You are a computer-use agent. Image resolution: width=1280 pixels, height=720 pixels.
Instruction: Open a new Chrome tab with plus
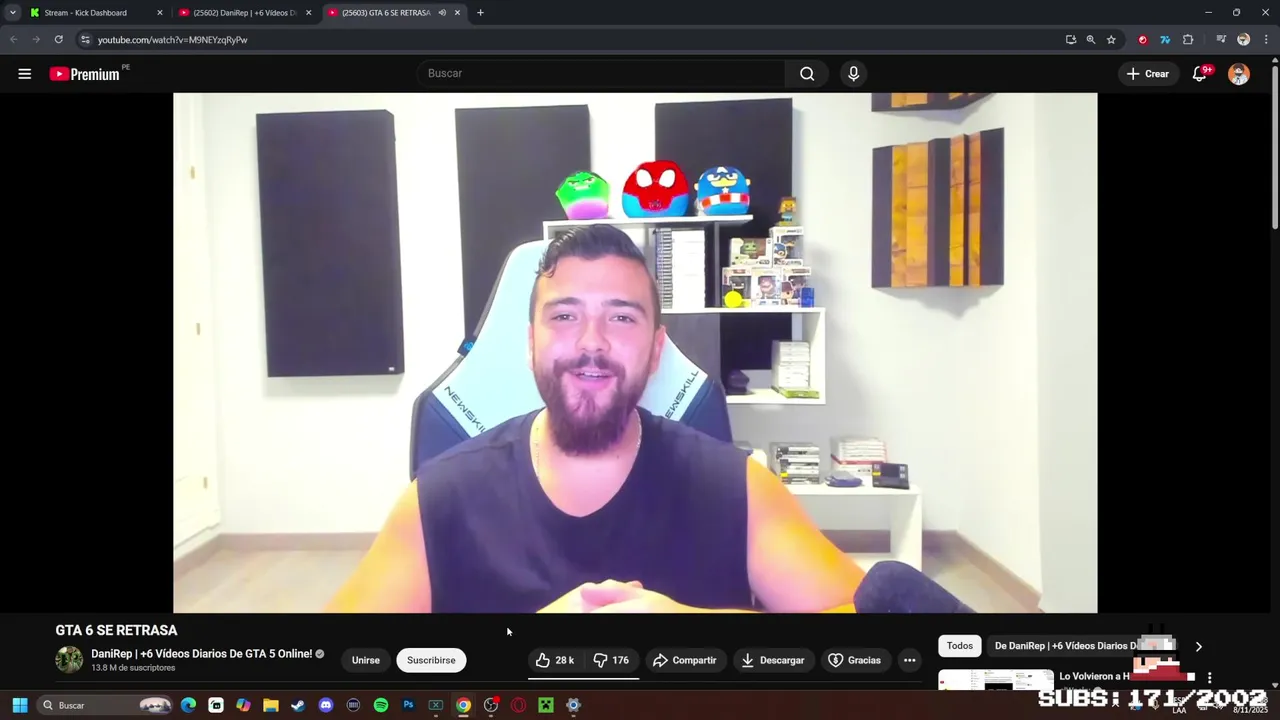coord(480,13)
